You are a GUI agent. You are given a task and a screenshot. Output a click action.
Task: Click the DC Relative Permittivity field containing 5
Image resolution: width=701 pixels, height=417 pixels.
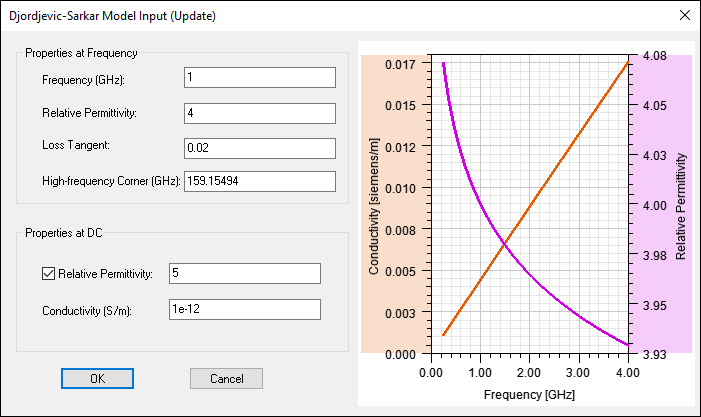tap(245, 273)
